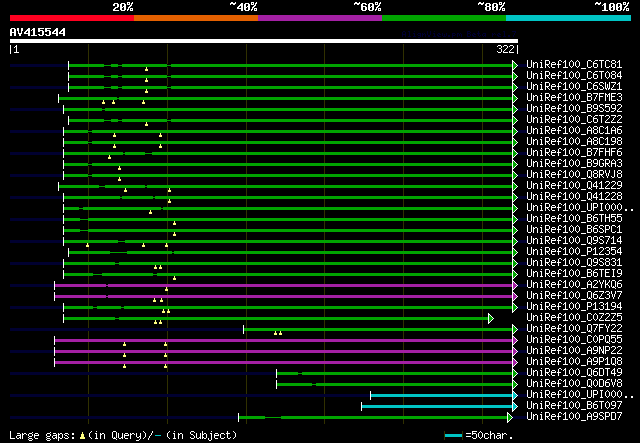Click the cyan 50char scale bar
The image size is (640, 443).
pos(453,436)
